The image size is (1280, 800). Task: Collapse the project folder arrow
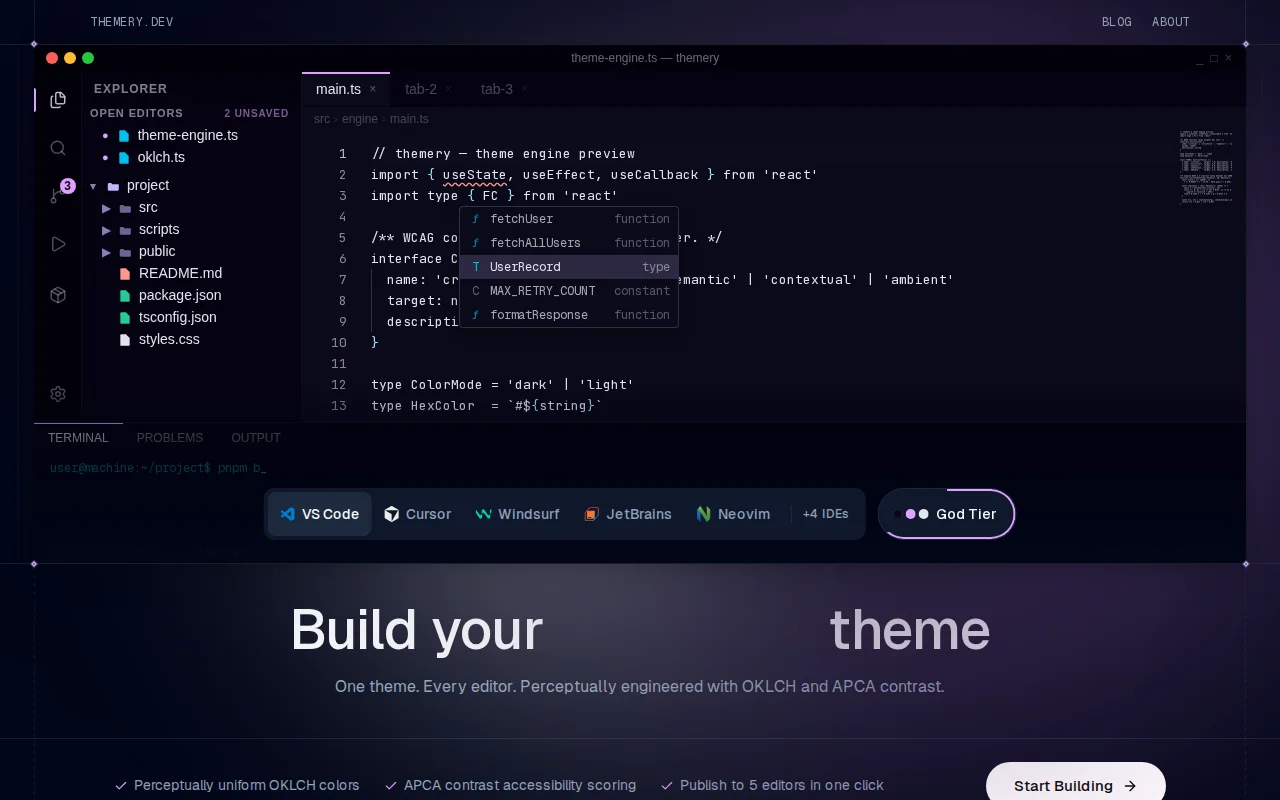[x=93, y=186]
